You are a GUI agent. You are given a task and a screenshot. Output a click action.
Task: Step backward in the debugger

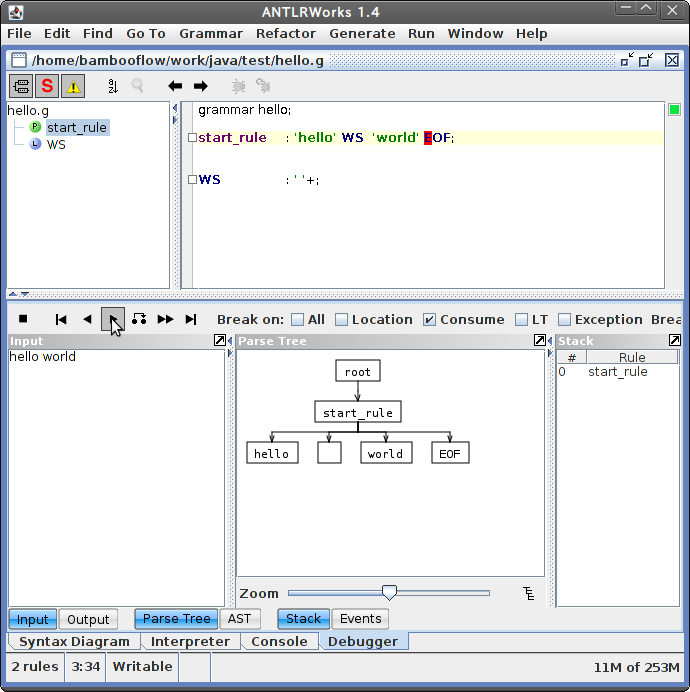click(87, 319)
